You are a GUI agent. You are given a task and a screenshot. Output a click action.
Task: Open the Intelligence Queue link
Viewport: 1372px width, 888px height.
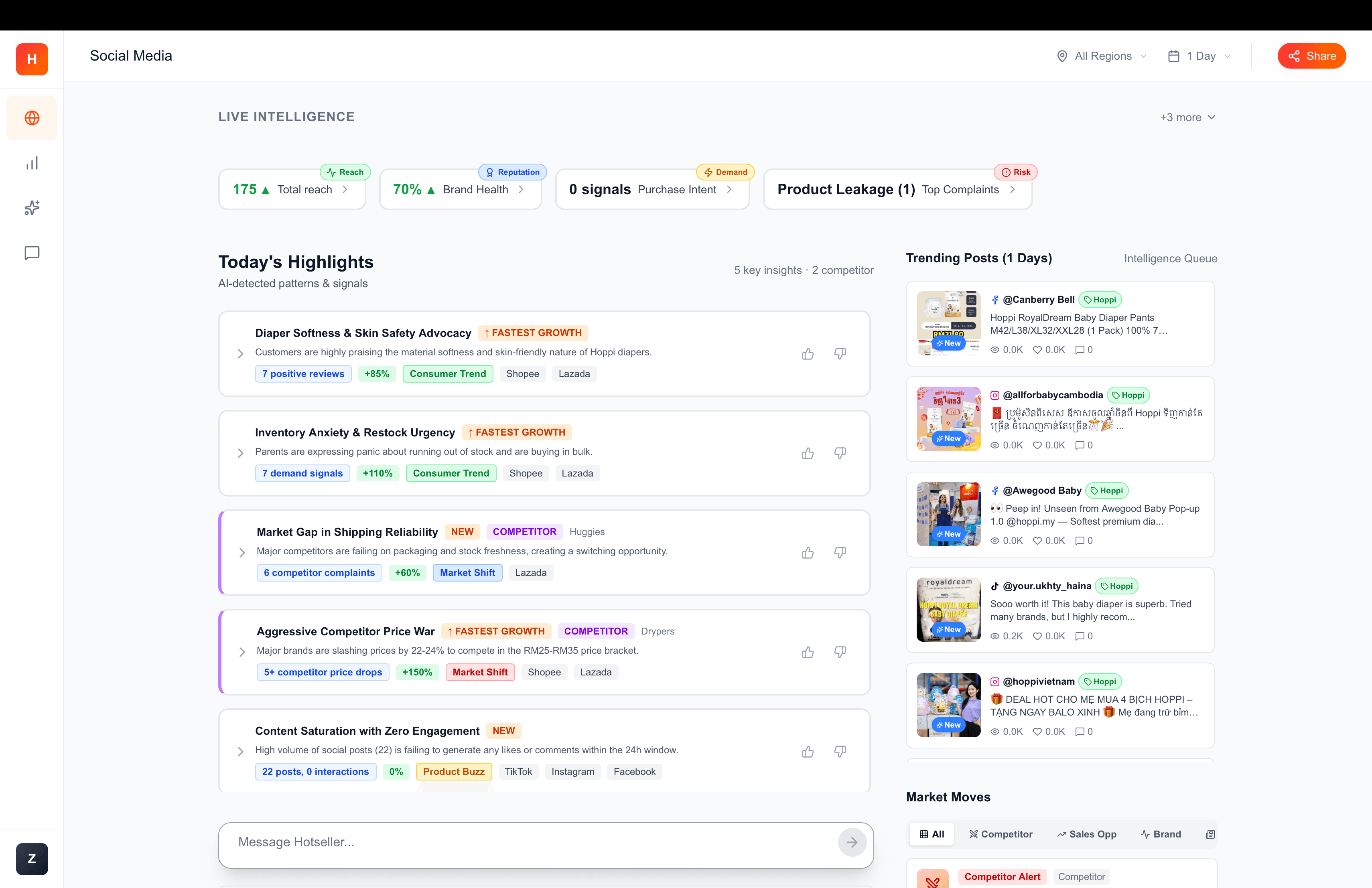(x=1170, y=259)
